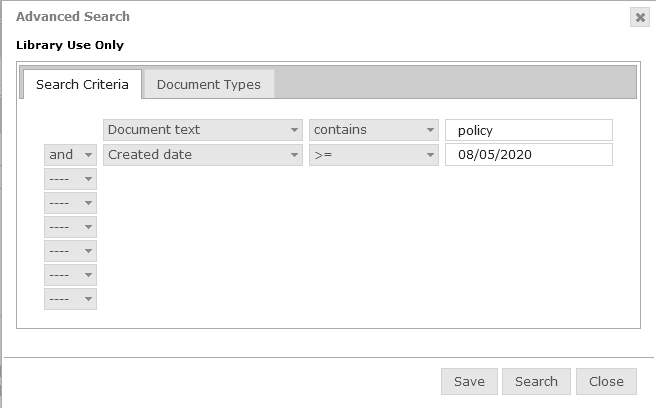Open the first empty connector dropdown

[70, 179]
